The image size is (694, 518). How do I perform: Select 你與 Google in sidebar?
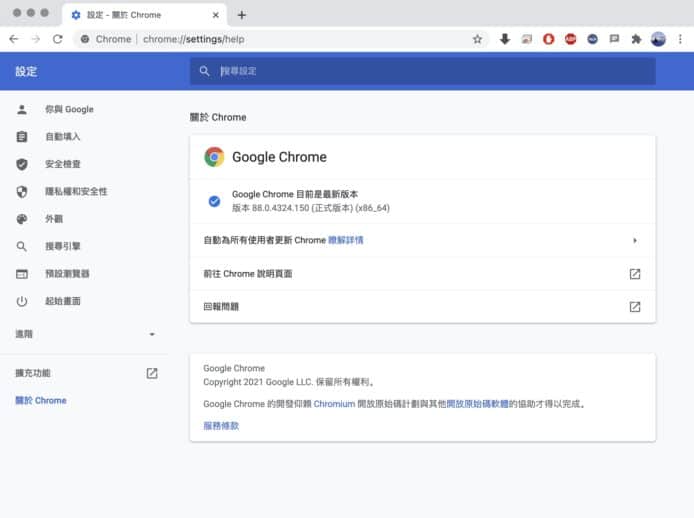pyautogui.click(x=68, y=109)
